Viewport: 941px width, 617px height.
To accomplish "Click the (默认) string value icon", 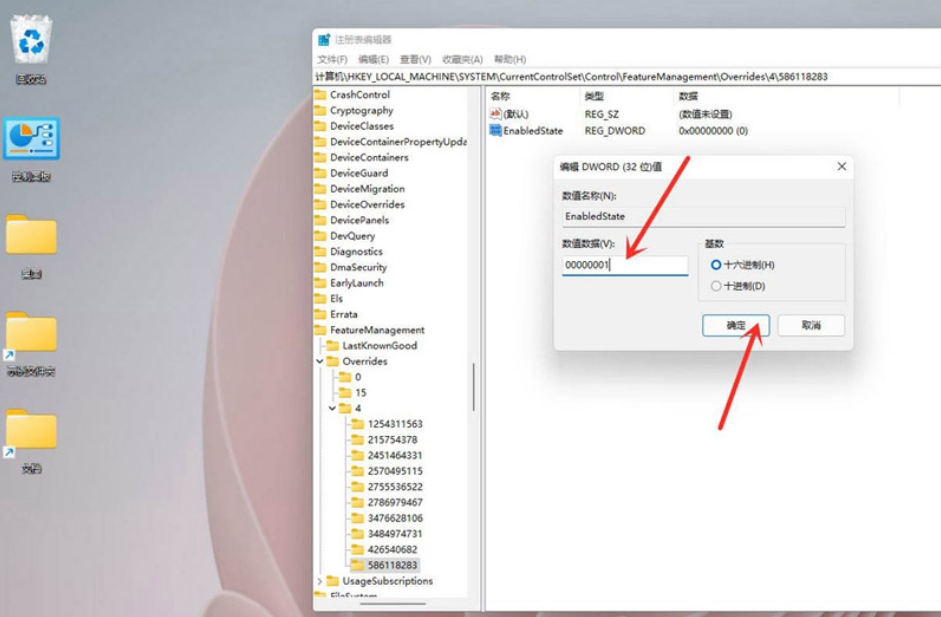I will tap(495, 114).
